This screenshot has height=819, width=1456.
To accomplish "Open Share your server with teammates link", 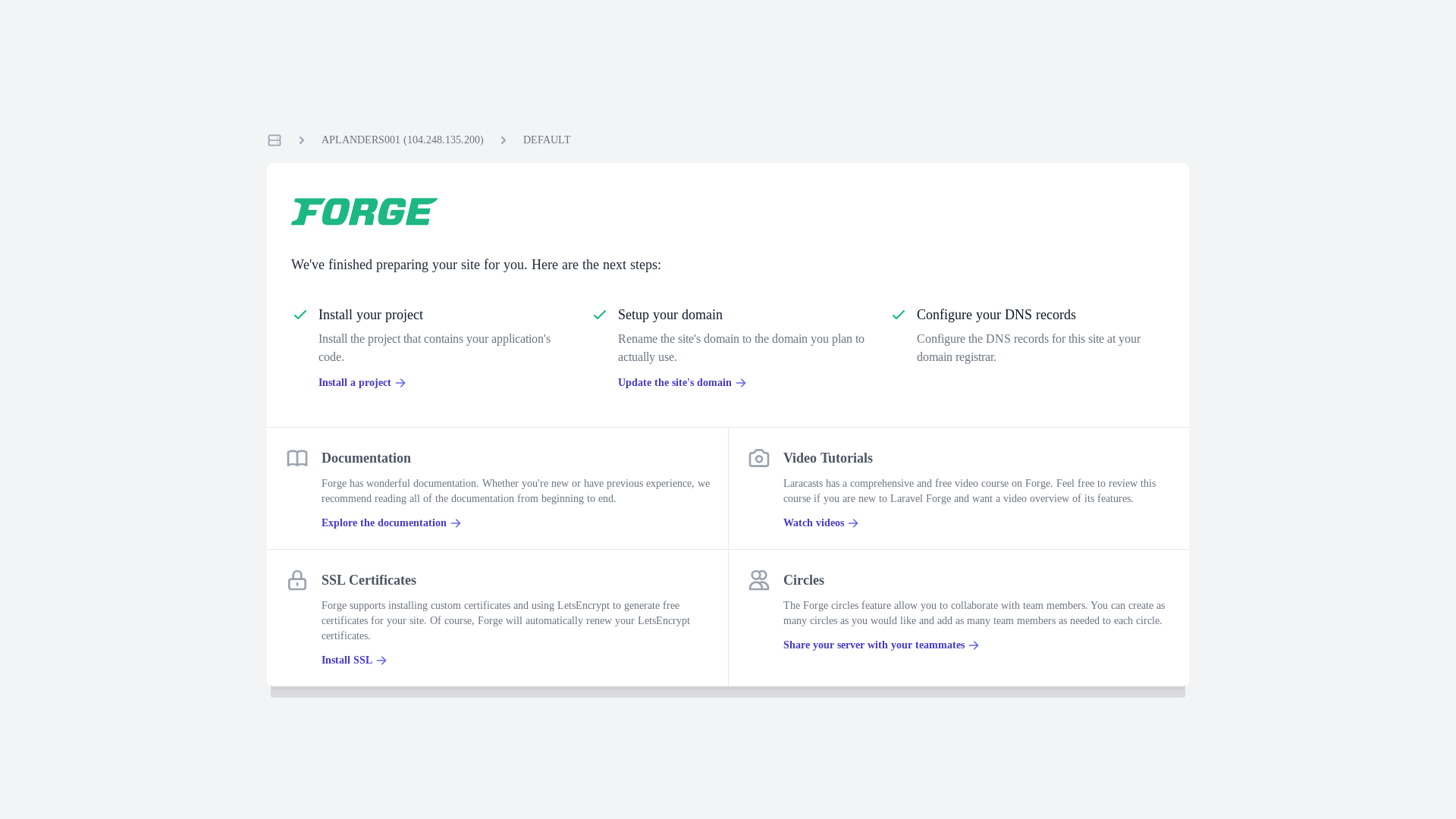I will [x=881, y=645].
